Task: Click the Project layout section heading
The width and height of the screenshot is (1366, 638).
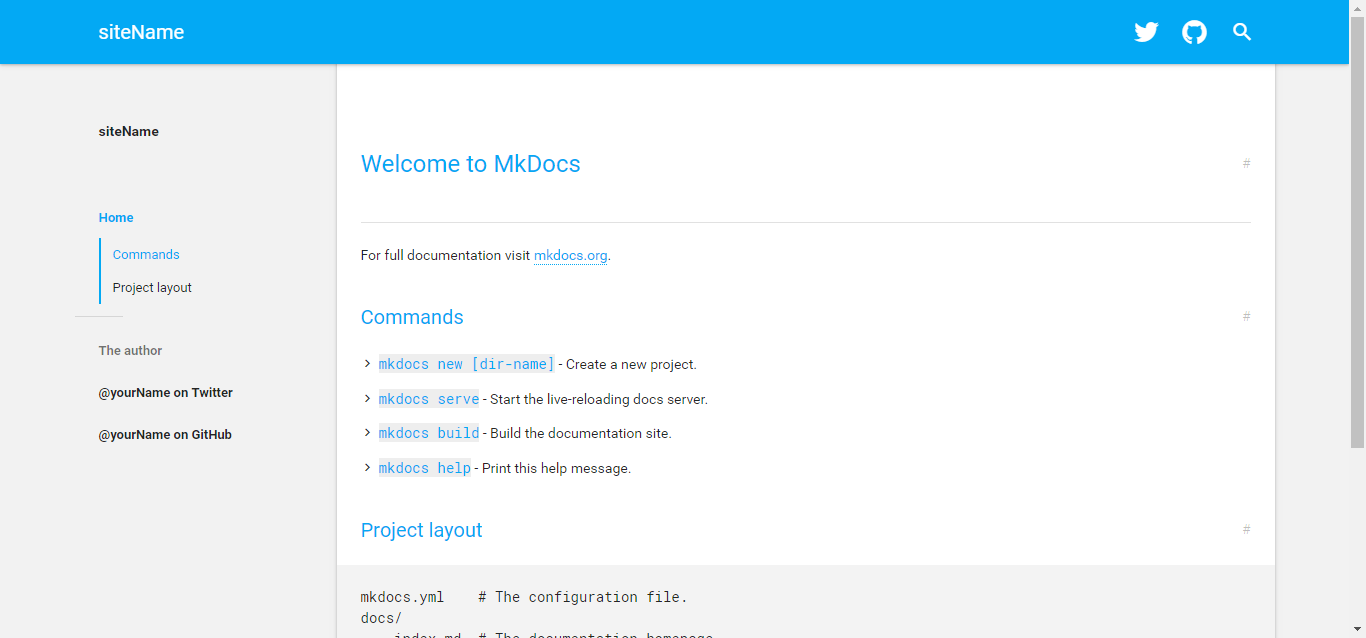Action: (421, 530)
